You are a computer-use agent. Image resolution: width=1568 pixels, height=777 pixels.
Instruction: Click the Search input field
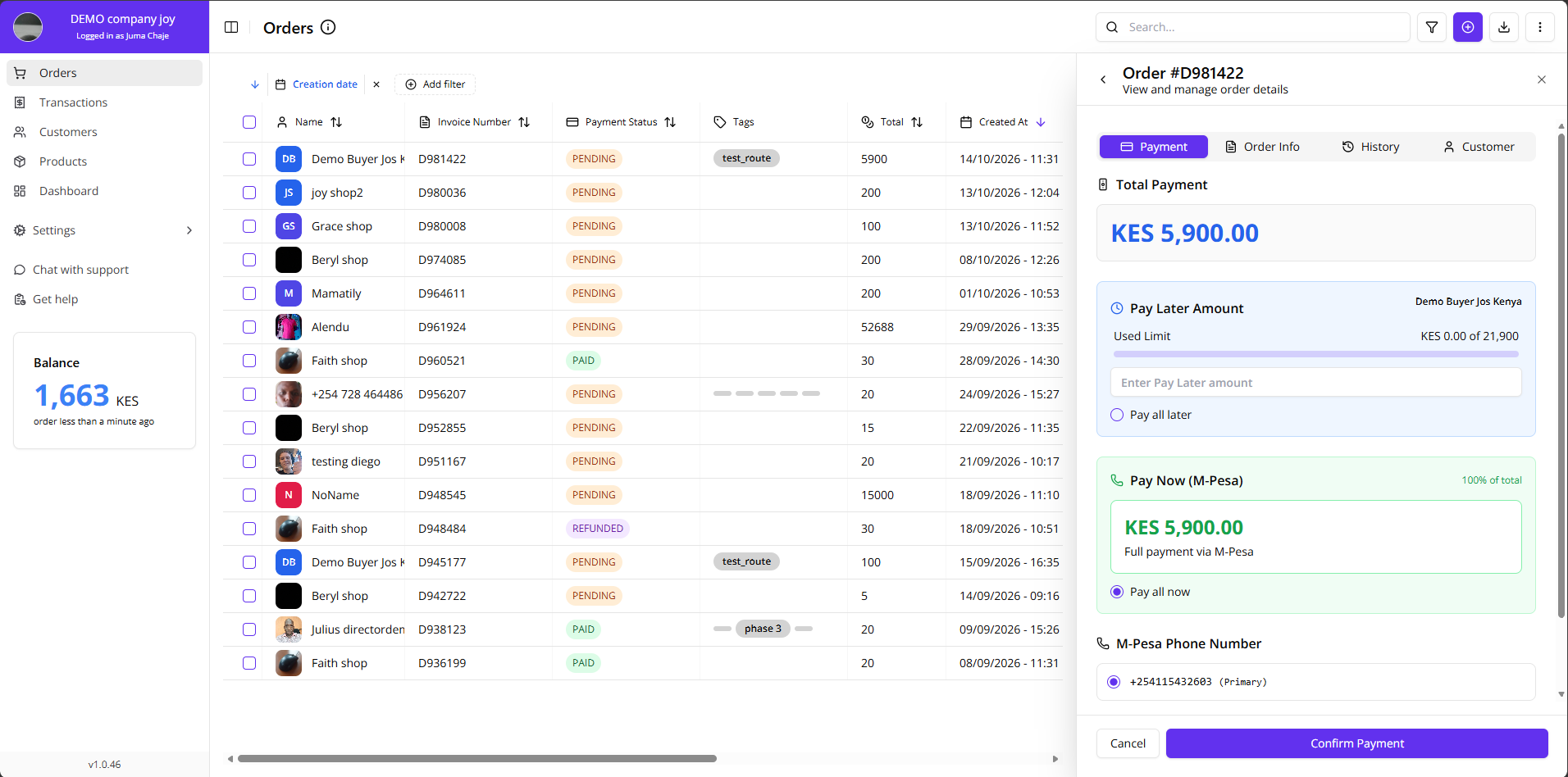pos(1252,27)
